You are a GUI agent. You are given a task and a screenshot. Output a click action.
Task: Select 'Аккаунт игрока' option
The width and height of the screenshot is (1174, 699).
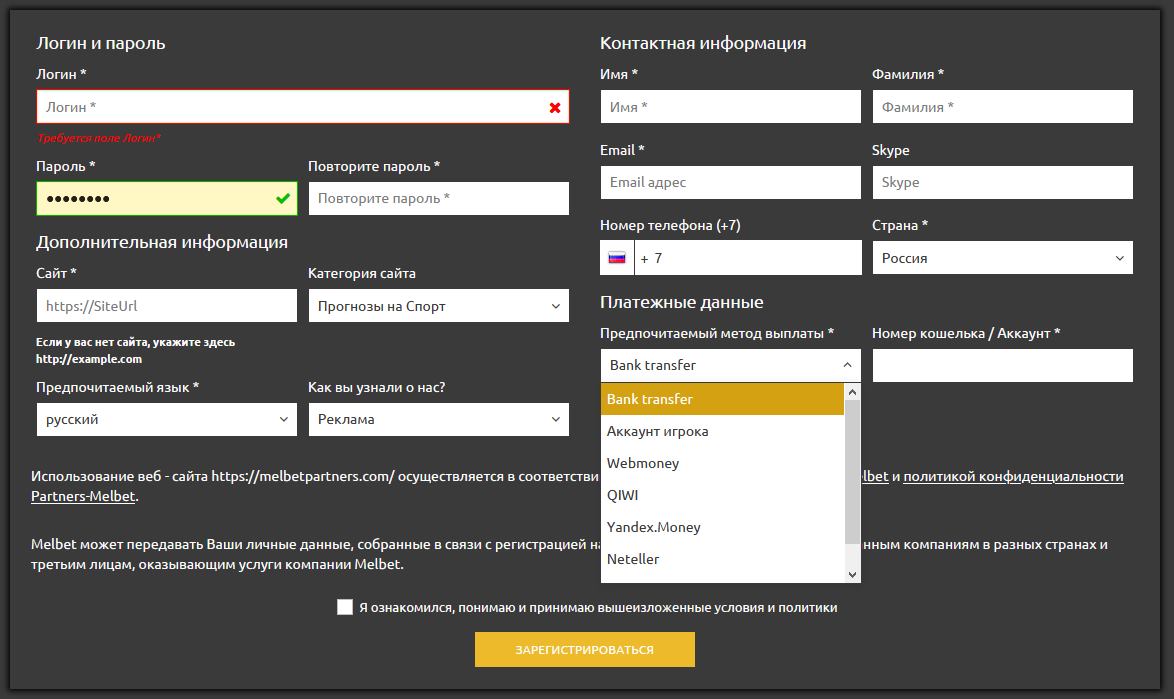click(x=657, y=431)
